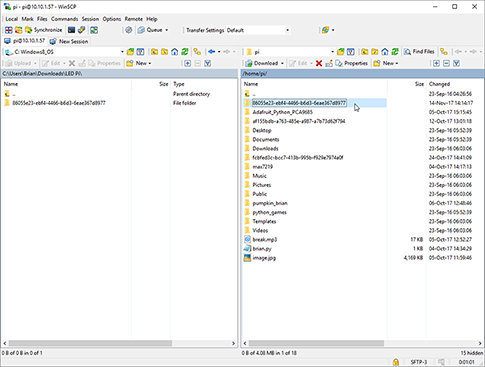Click remote Unselect Files minus icon
This screenshot has width=485, height=367.
tap(446, 63)
